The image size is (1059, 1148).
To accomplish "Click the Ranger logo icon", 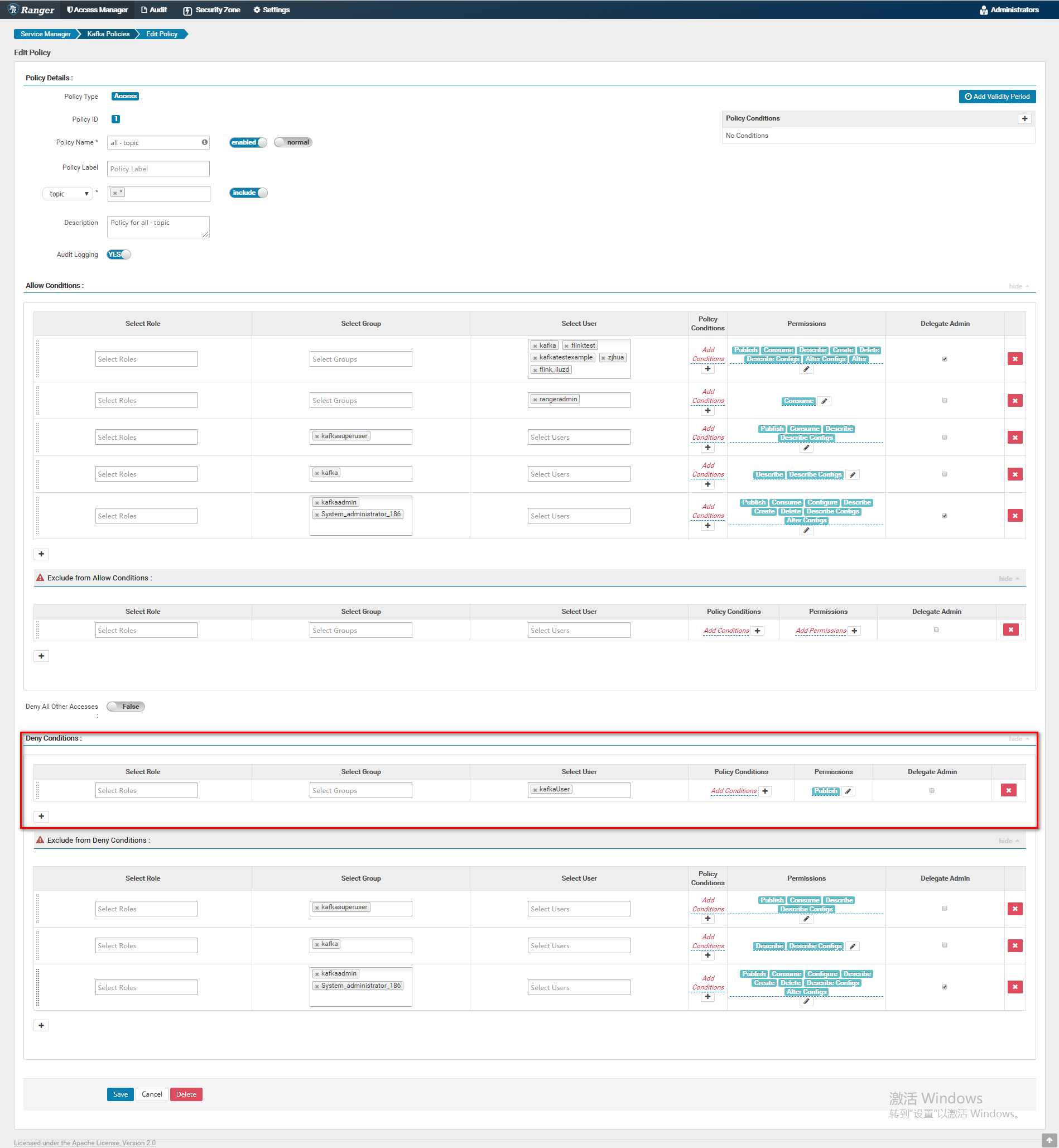I will (13, 9).
